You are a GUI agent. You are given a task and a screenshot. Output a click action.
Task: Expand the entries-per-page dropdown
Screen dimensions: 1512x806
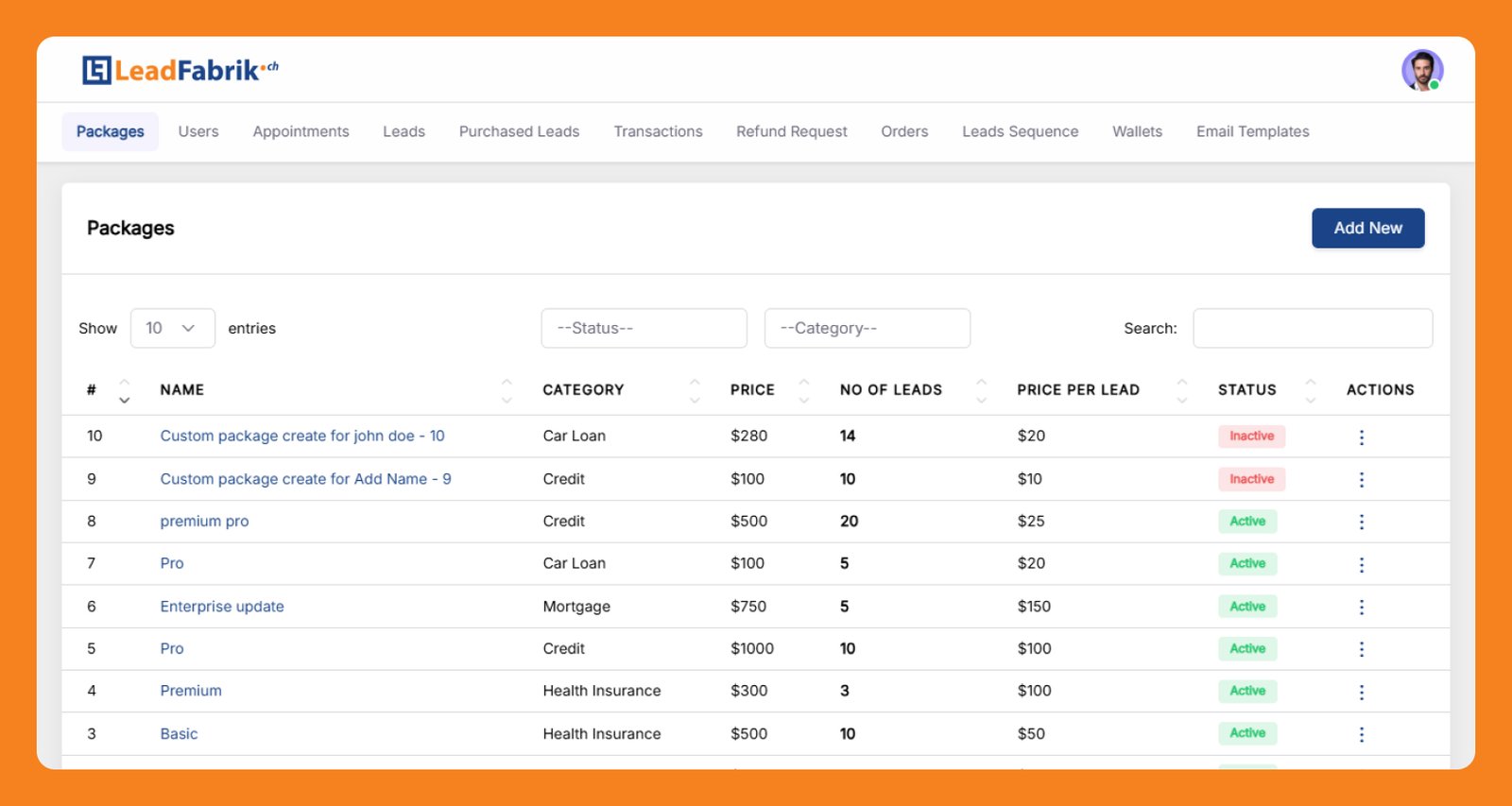click(x=172, y=328)
